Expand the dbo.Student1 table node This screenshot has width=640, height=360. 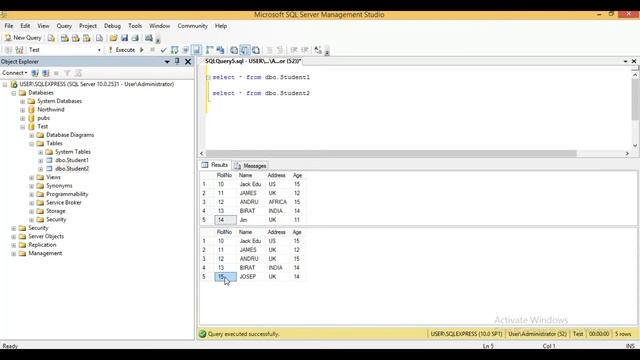[40, 160]
